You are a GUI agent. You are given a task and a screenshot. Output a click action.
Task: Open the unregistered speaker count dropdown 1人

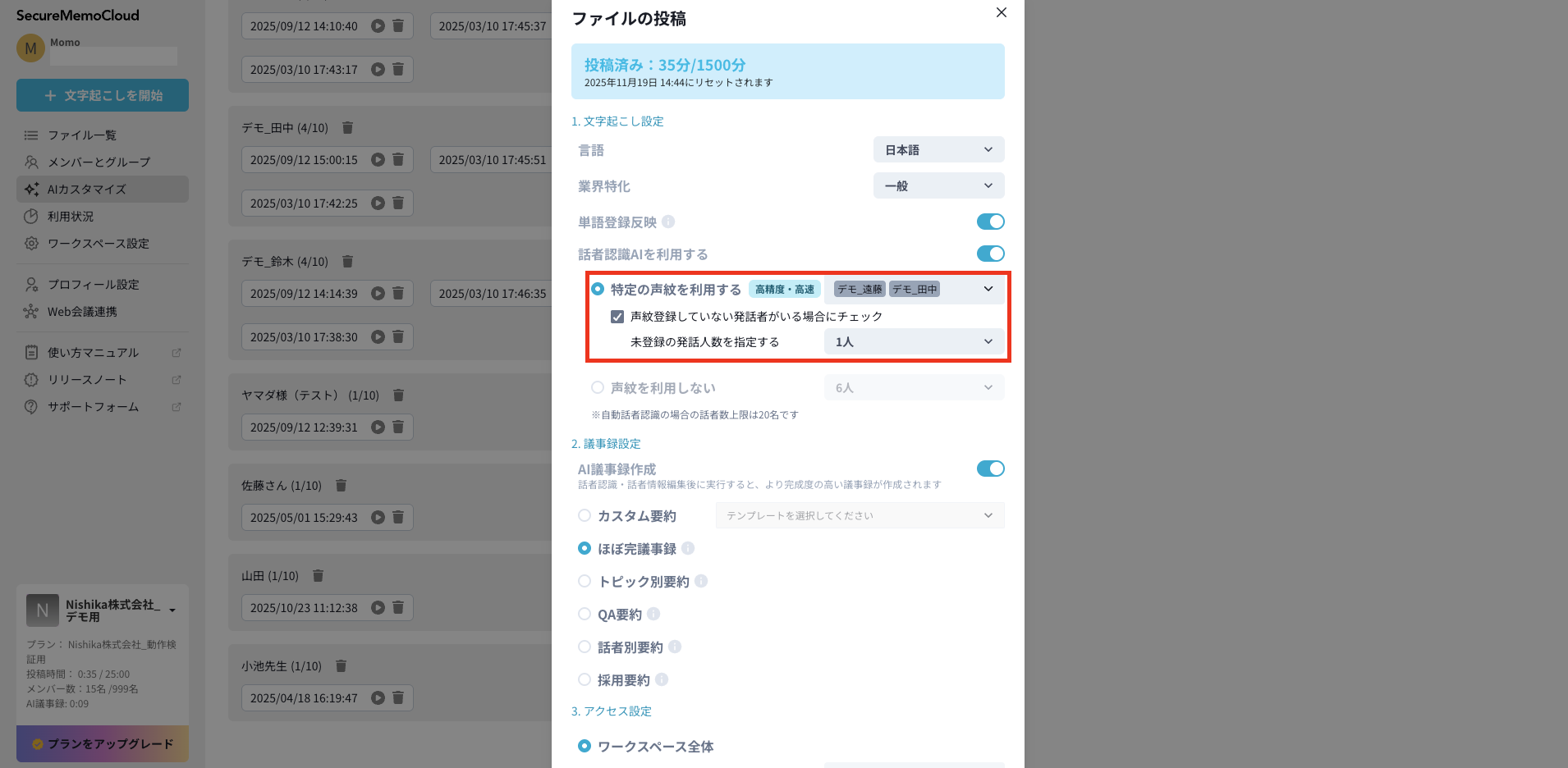pyautogui.click(x=914, y=342)
